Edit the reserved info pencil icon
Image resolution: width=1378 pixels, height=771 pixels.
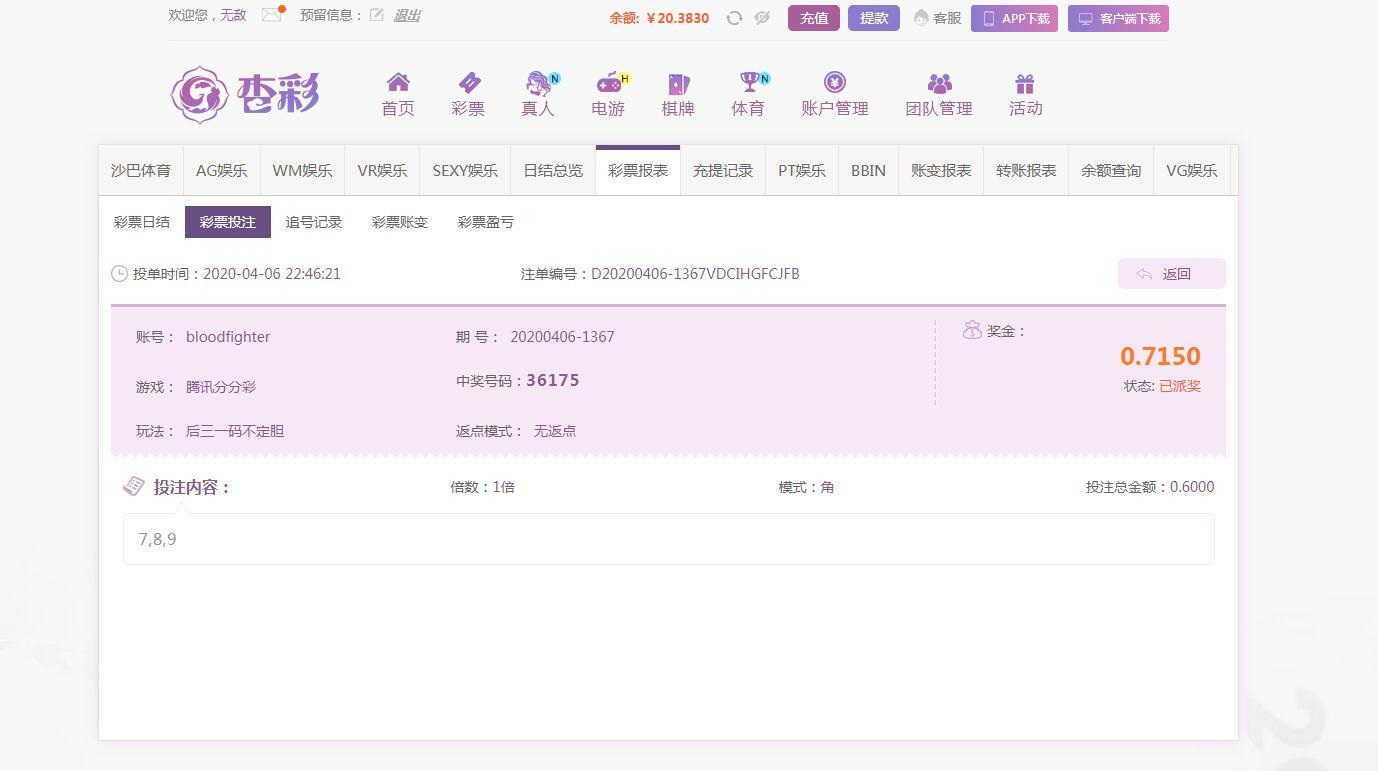click(x=377, y=15)
